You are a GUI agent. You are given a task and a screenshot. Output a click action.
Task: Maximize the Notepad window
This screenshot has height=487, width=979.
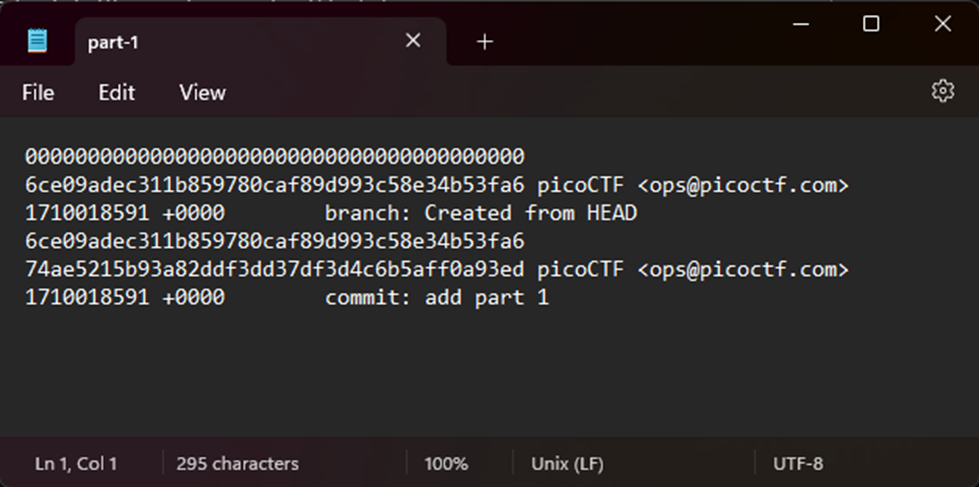click(870, 24)
